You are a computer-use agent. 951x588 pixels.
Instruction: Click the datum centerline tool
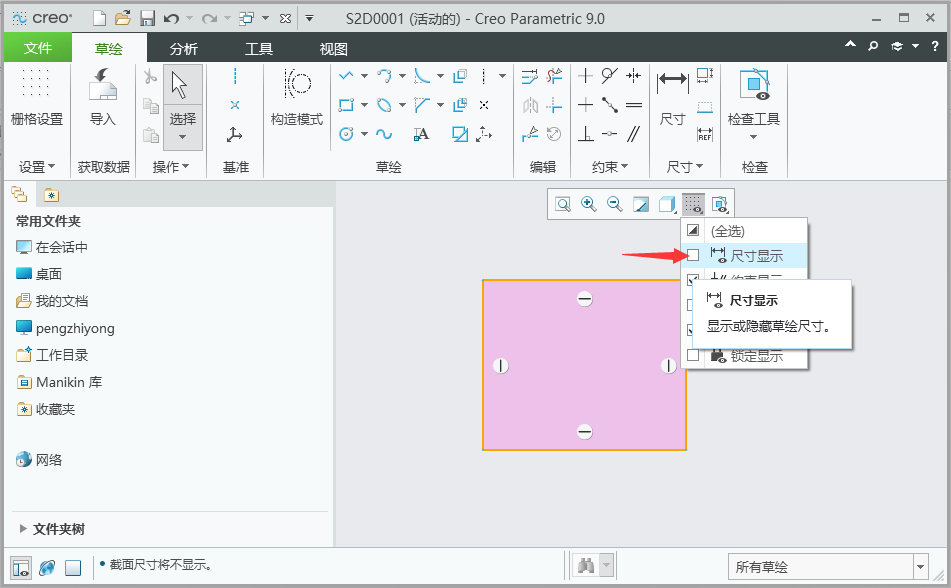(235, 76)
